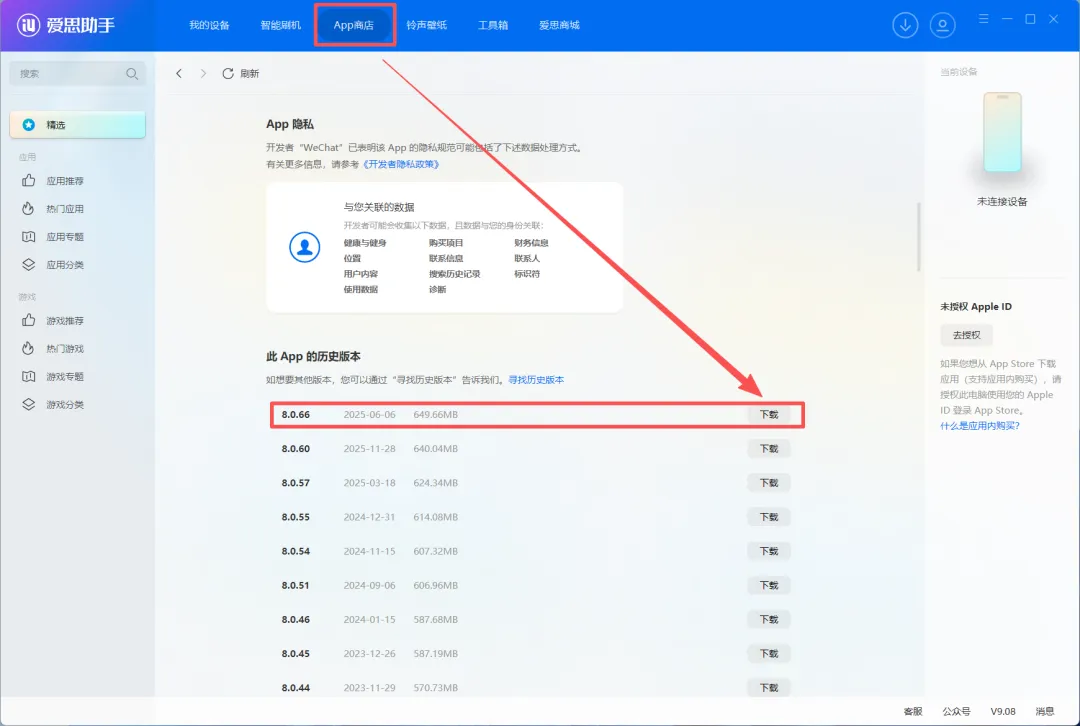Click book icon for 游戏专题
1080x726 pixels.
coord(28,376)
